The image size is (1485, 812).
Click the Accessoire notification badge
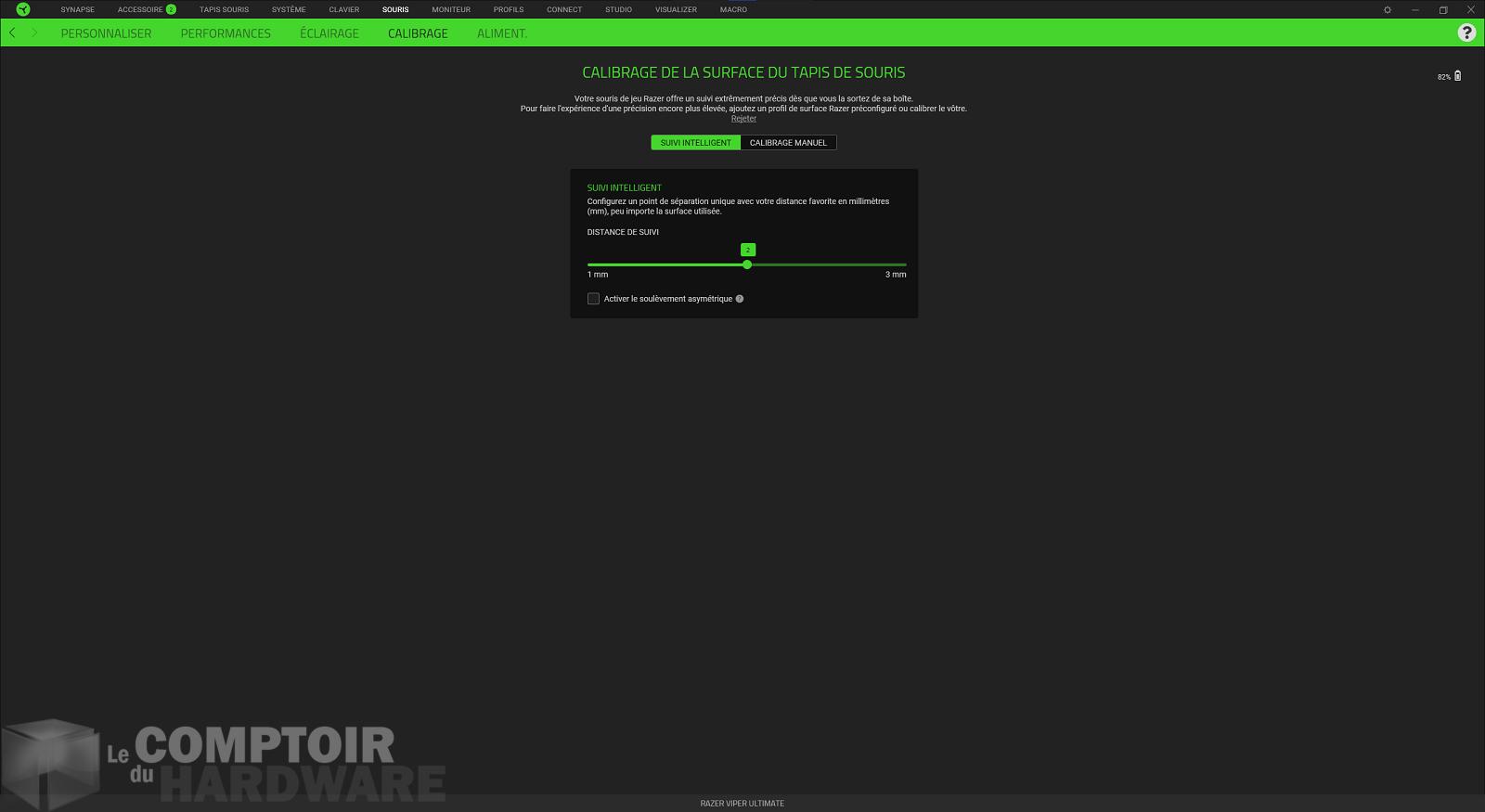click(171, 9)
